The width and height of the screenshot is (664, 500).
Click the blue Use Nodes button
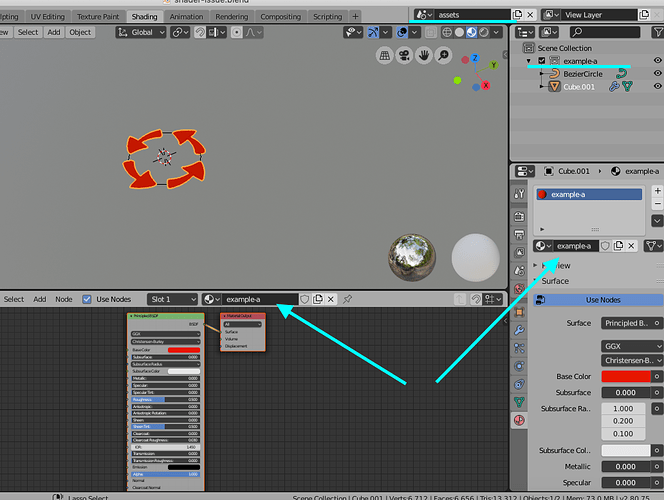click(598, 300)
